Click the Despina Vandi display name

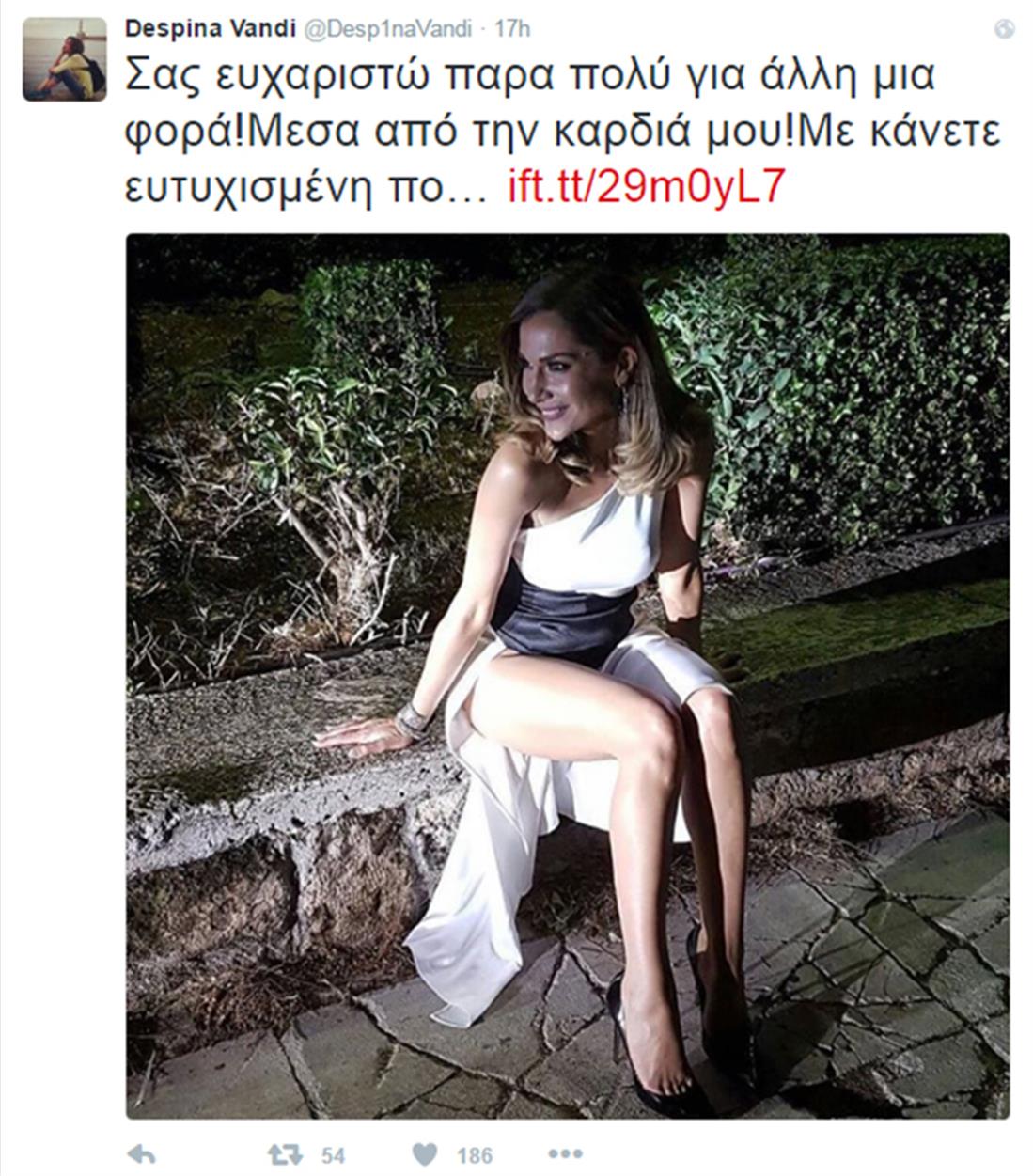point(187,29)
